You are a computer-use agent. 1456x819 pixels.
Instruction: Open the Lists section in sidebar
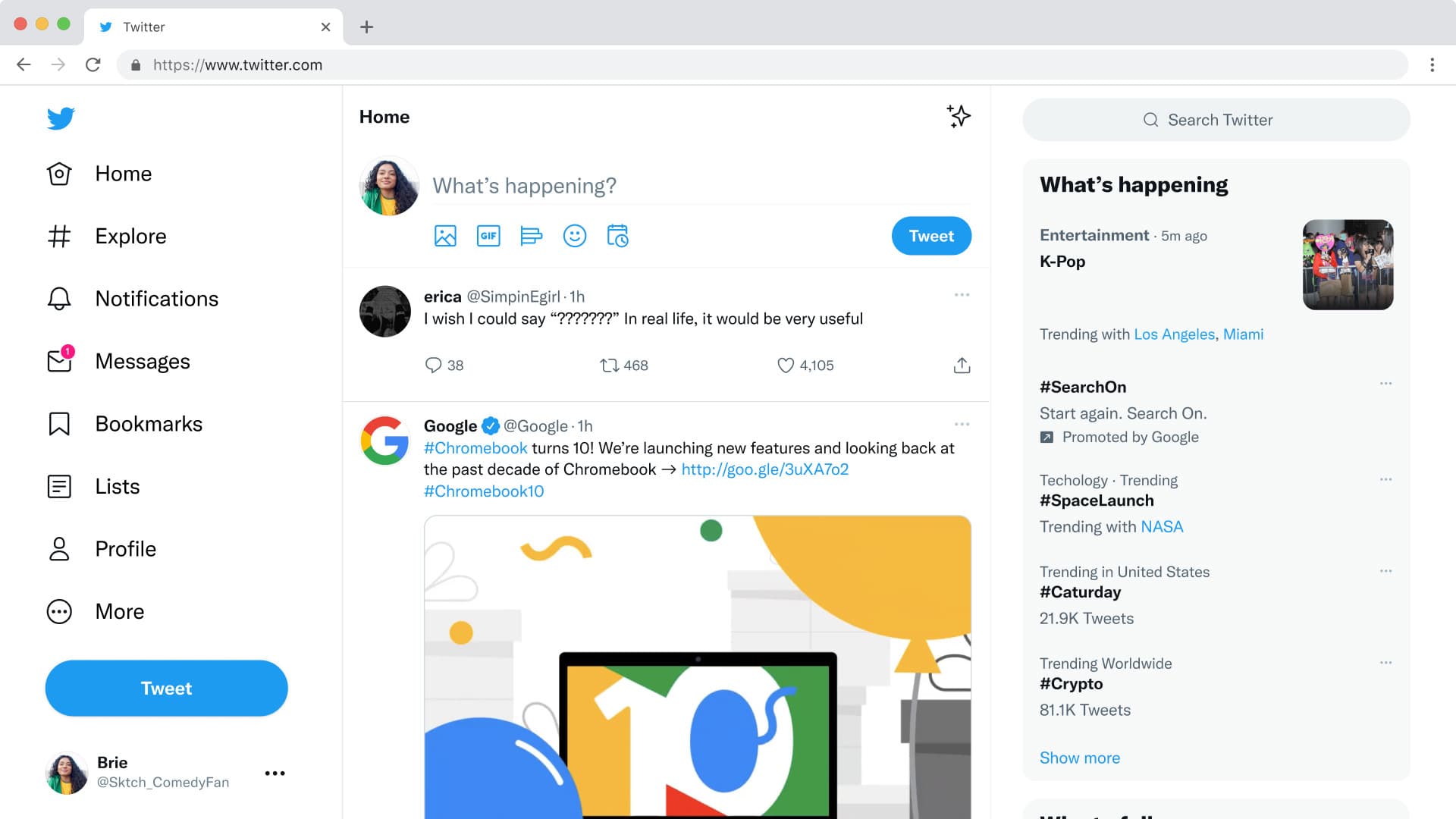point(115,486)
